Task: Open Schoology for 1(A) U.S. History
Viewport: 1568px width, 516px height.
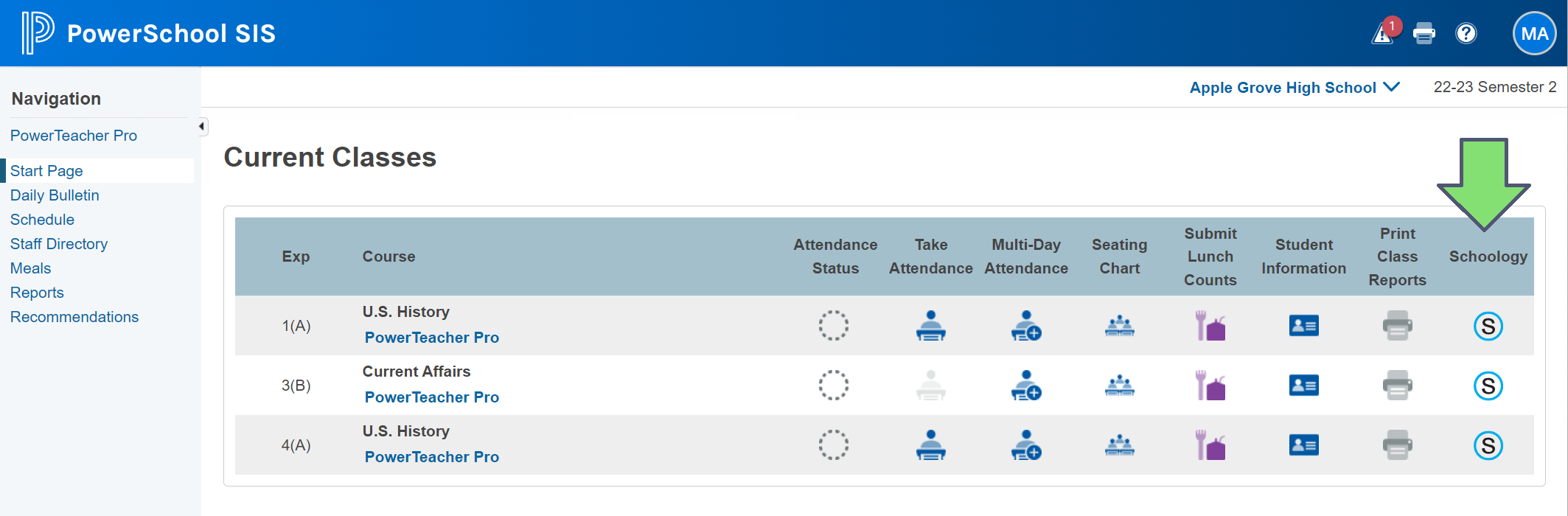Action: (1488, 326)
